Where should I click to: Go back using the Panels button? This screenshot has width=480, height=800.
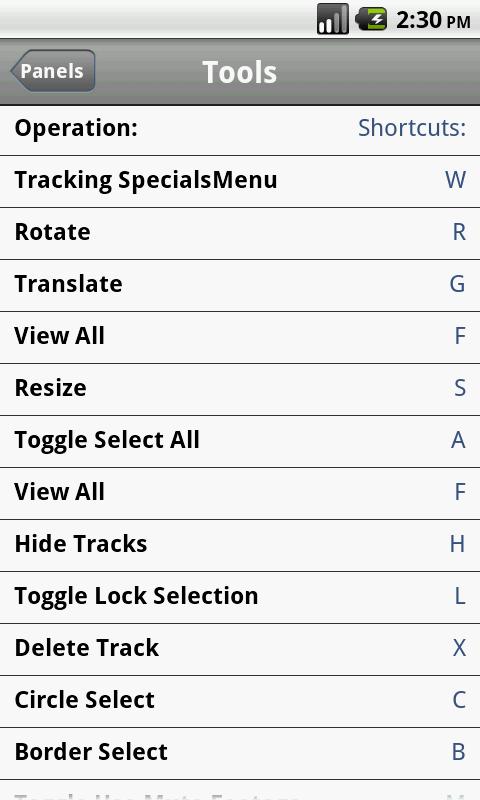pos(53,71)
